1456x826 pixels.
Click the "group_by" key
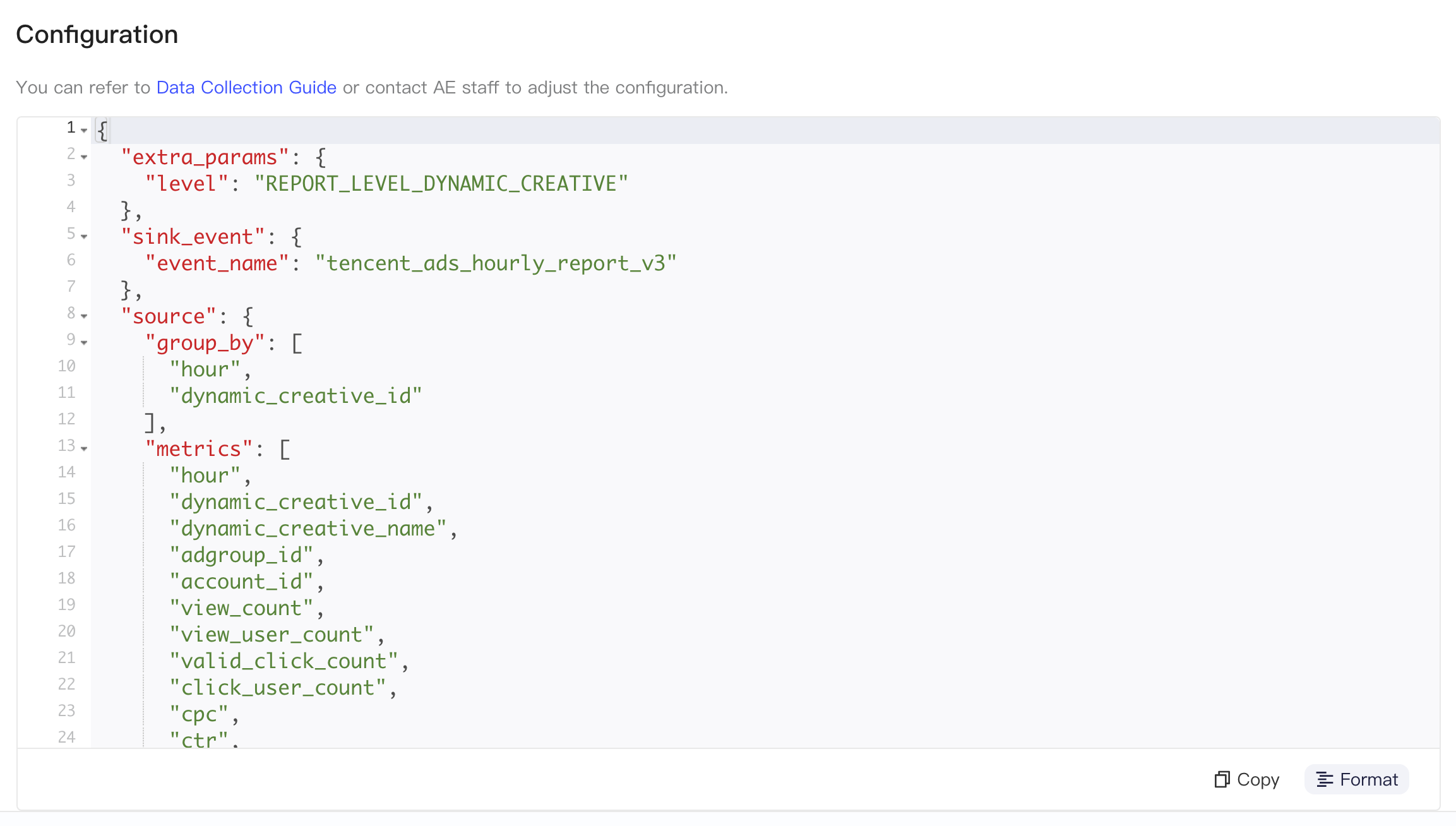[x=205, y=342]
